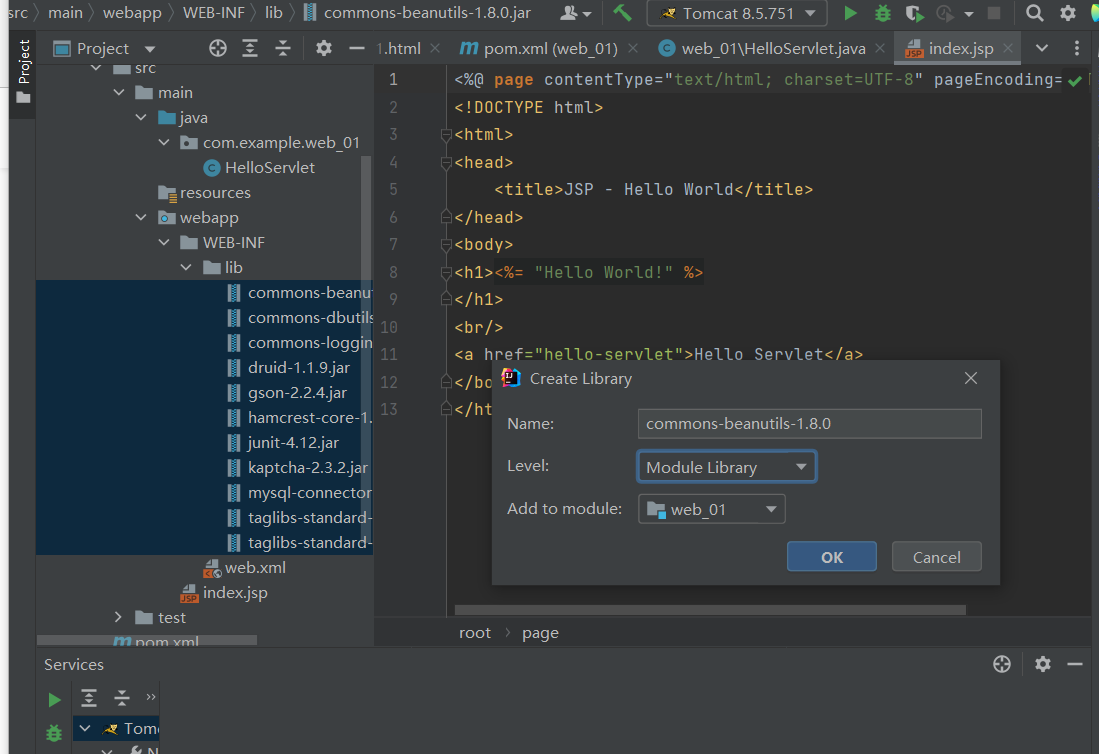1099x754 pixels.
Task: Collapse the WEB-INF folder
Action: click(163, 242)
